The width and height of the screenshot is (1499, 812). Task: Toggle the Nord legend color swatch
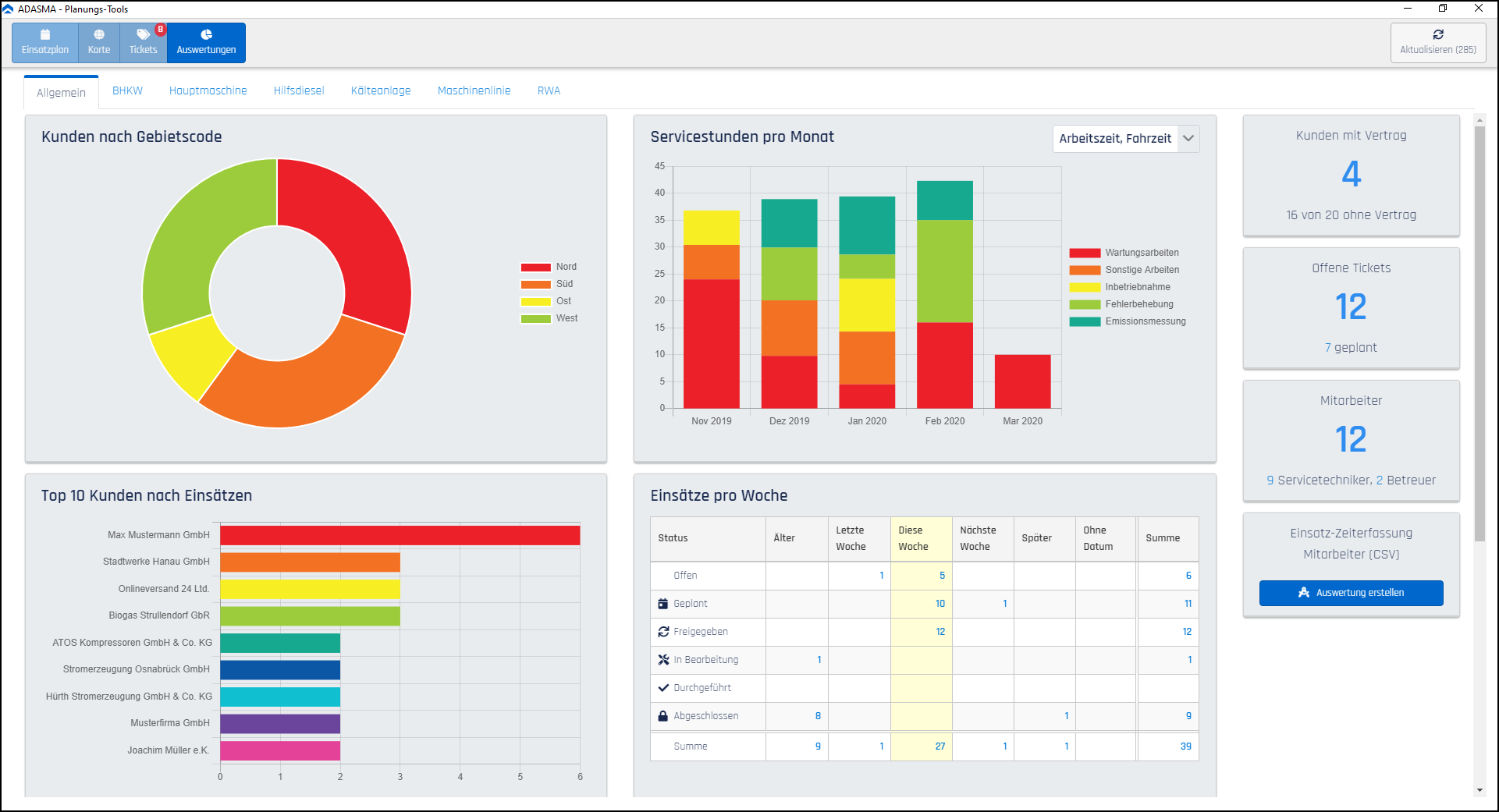pyautogui.click(x=535, y=267)
